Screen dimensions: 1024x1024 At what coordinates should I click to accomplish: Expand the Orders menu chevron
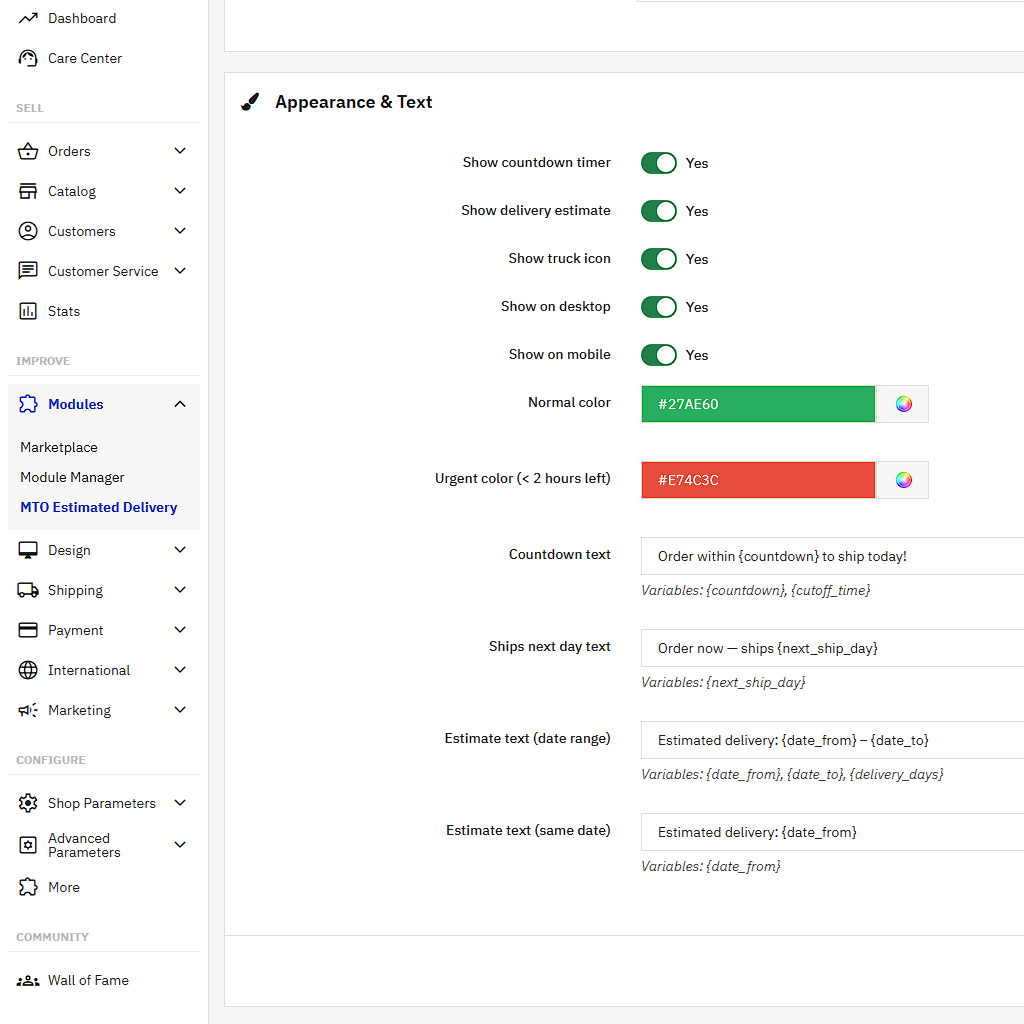coord(180,151)
